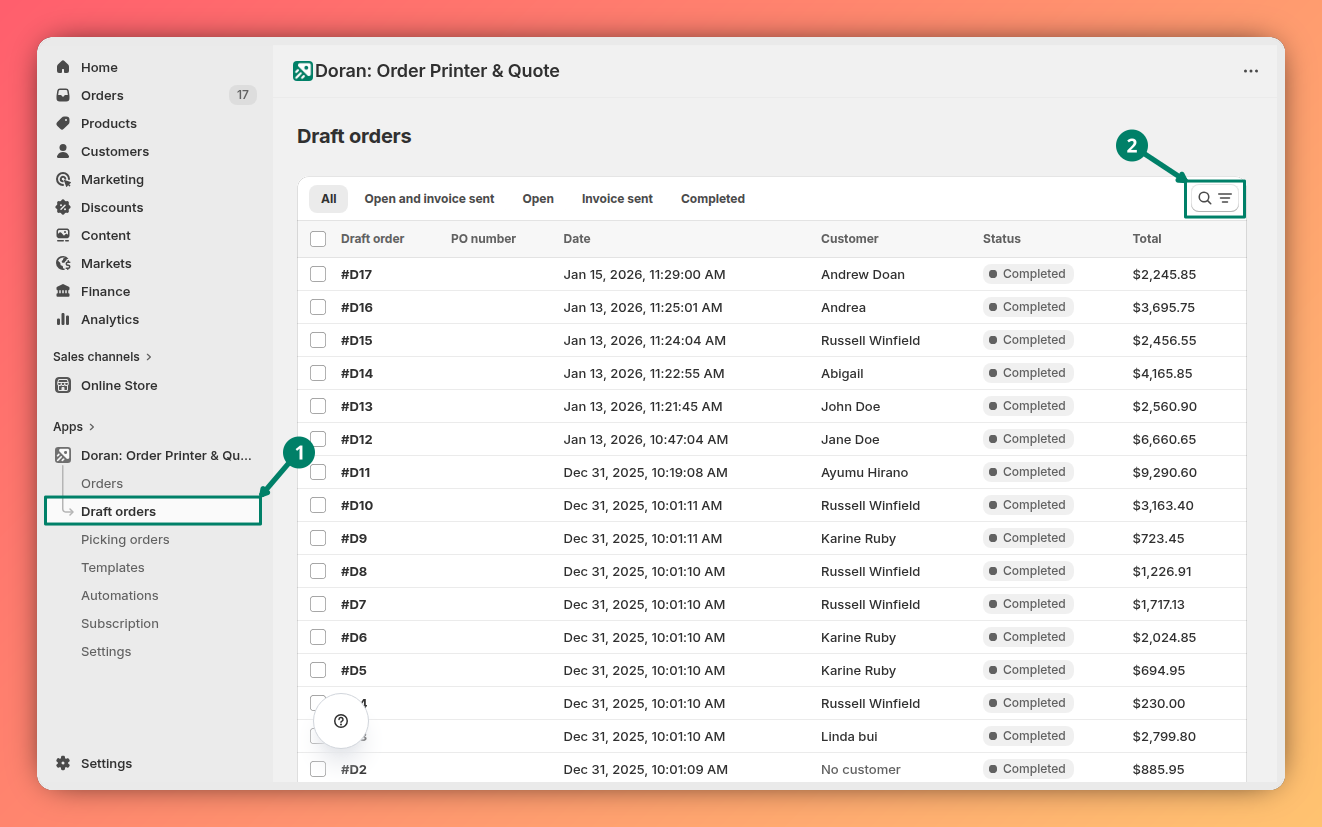Click customer name Linda bui
Viewport: 1322px width, 827px height.
coord(849,736)
